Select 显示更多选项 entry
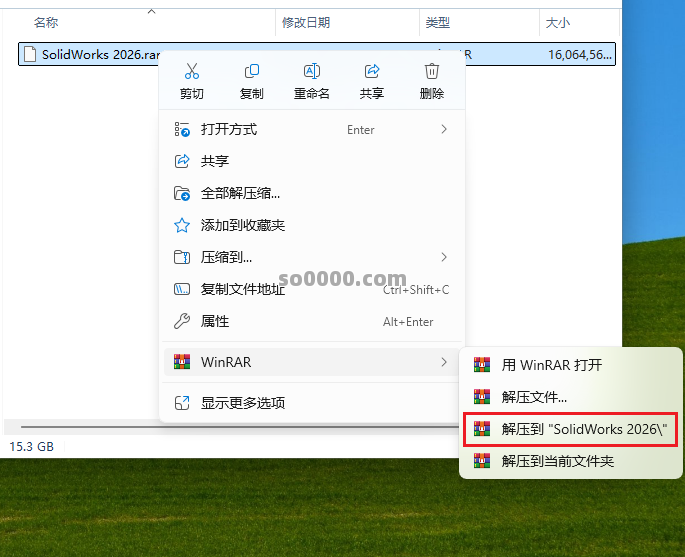 (x=312, y=403)
